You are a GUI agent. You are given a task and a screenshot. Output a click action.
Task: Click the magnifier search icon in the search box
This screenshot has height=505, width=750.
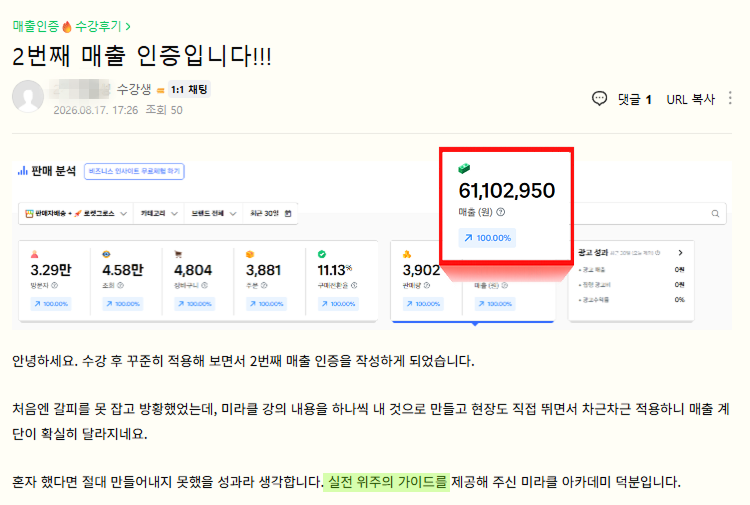tap(715, 214)
